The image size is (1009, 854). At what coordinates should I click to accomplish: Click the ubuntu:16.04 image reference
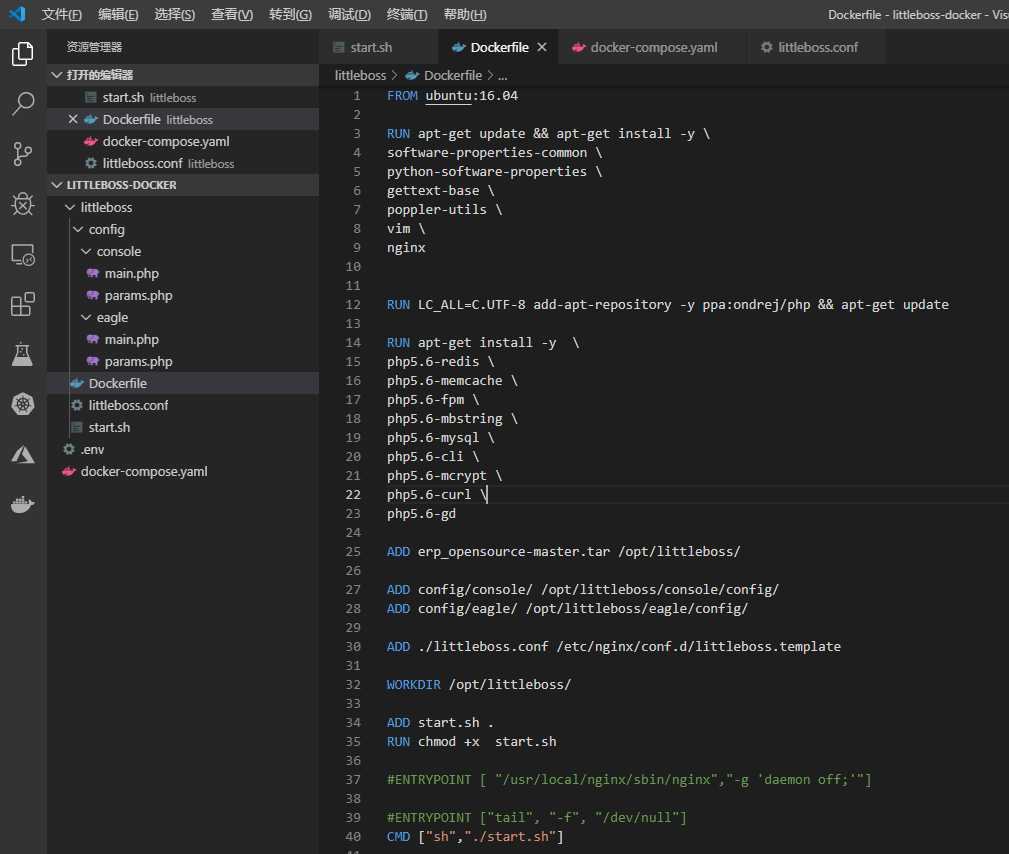point(471,95)
